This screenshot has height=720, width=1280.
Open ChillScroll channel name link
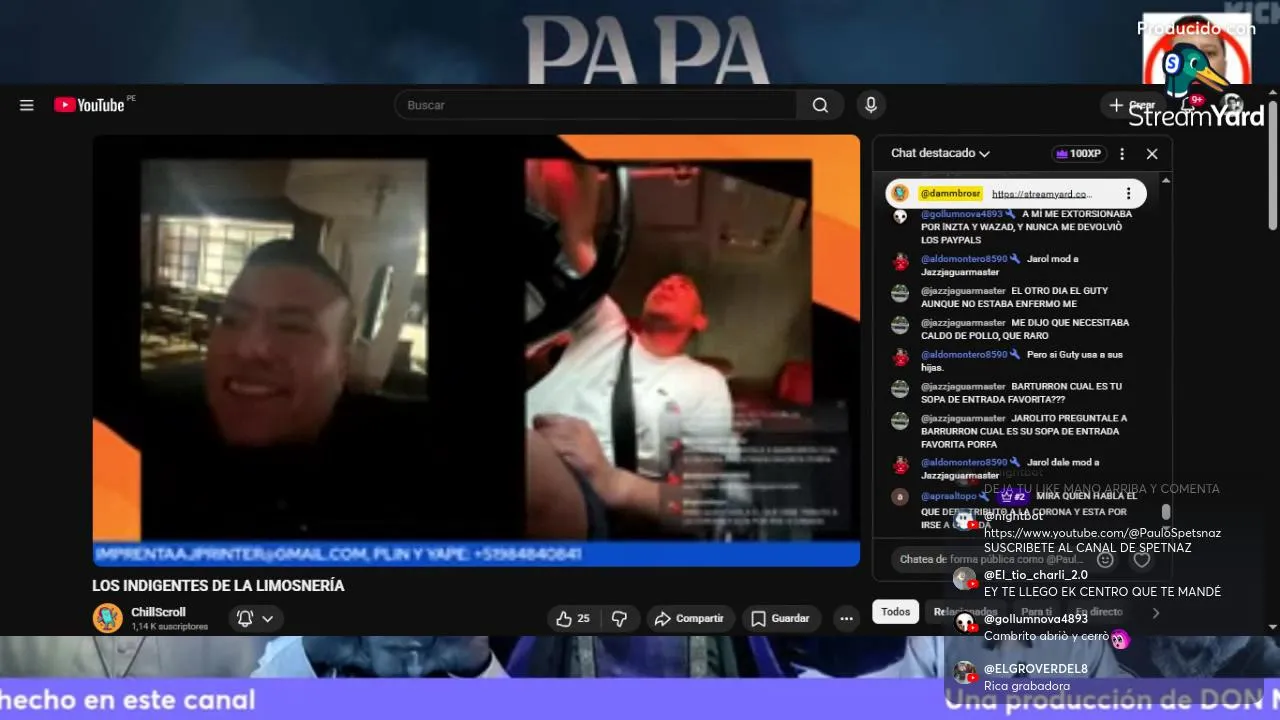pyautogui.click(x=158, y=612)
